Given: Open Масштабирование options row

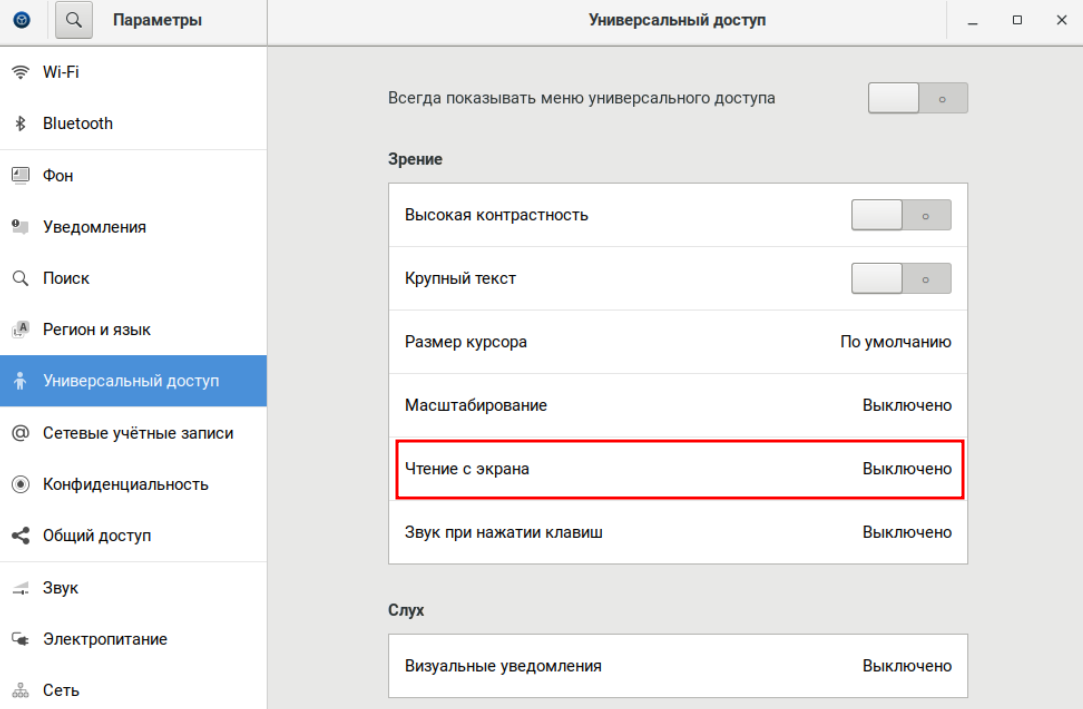Looking at the screenshot, I should [677, 405].
